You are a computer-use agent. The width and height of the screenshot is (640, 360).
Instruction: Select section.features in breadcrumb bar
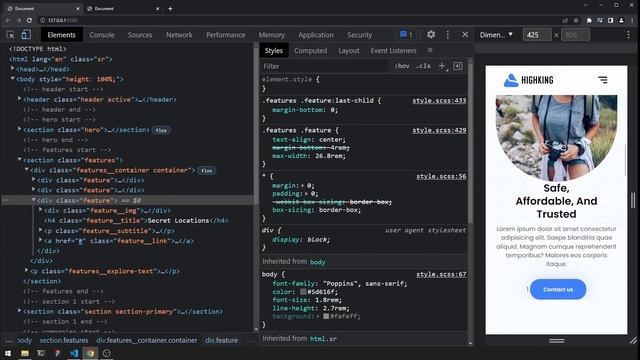point(64,340)
